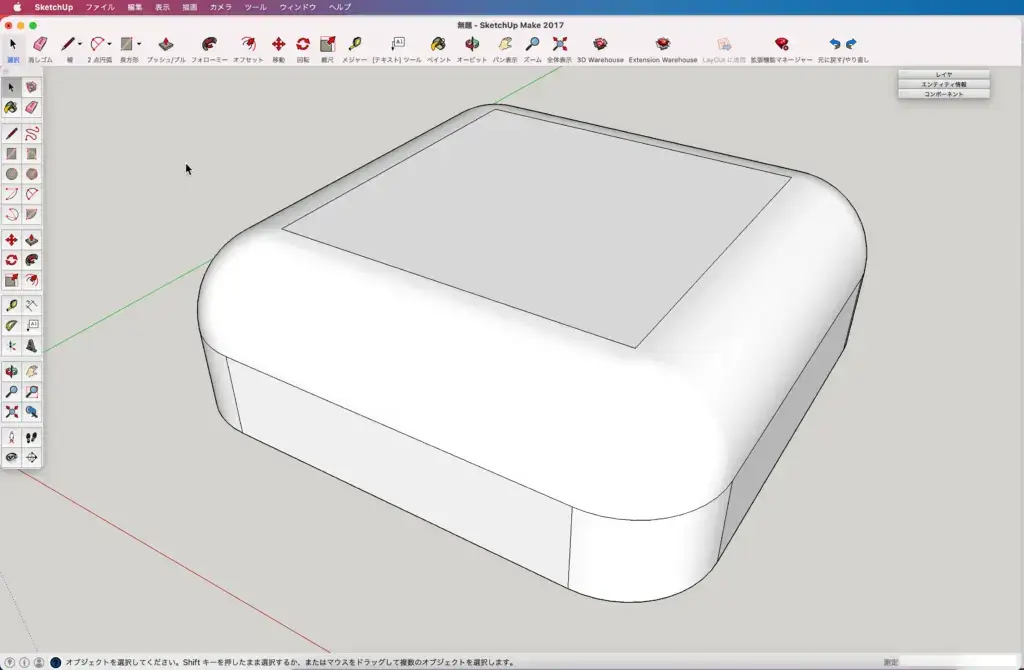
Task: Select Position Camera tool in left palette
Action: pyautogui.click(x=11, y=438)
